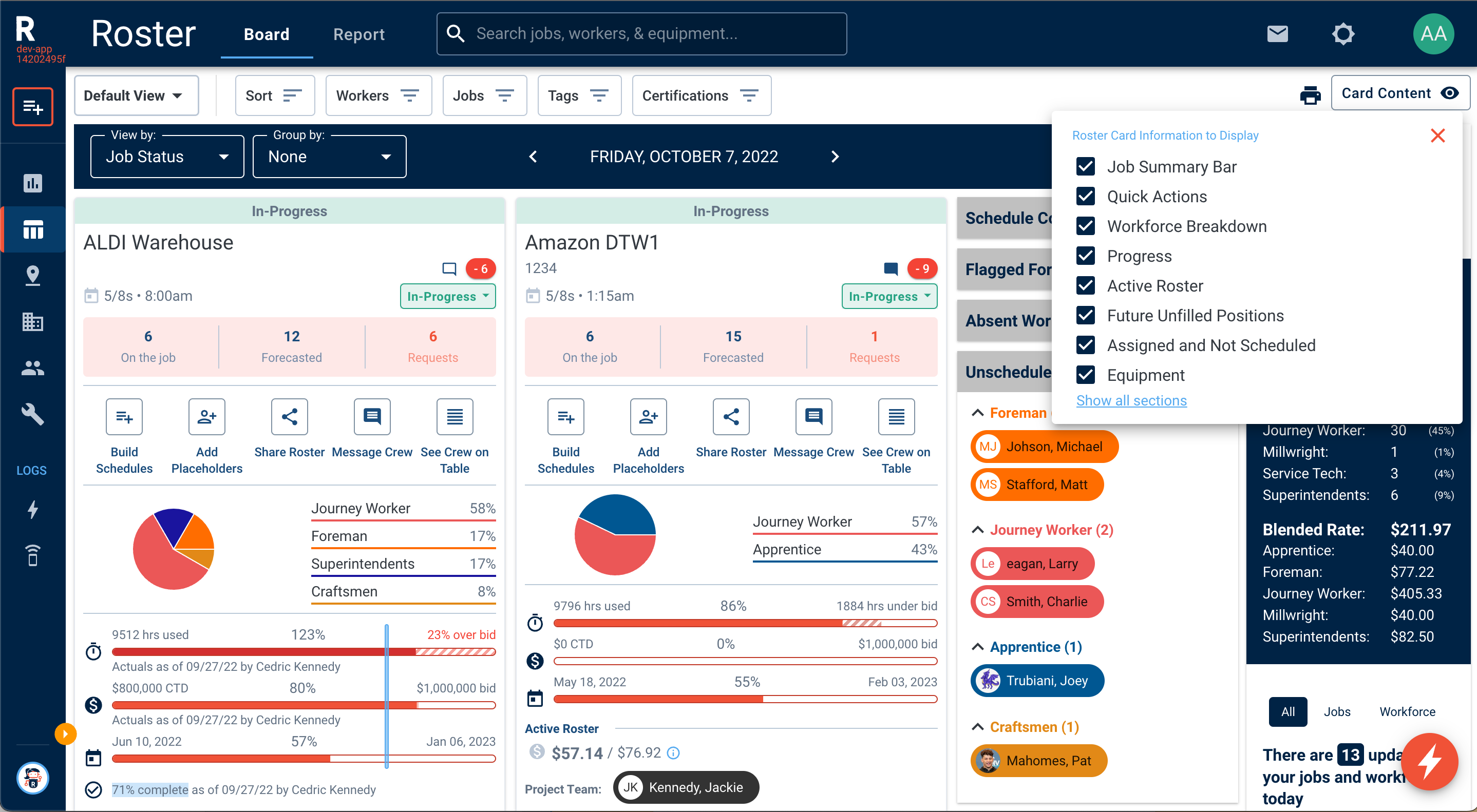This screenshot has height=812, width=1477.
Task: Select the Jobs updates tab
Action: pos(1337,712)
